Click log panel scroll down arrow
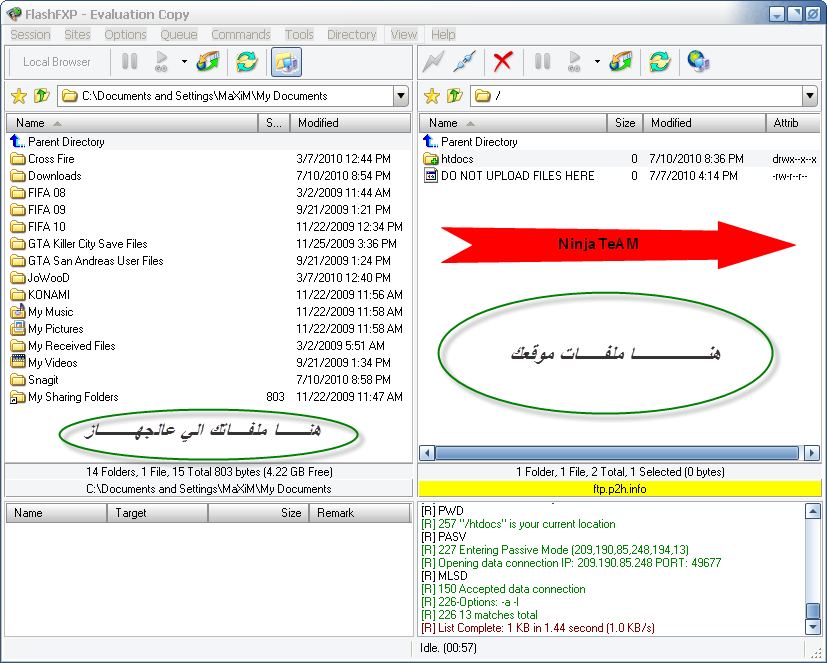 coord(813,627)
